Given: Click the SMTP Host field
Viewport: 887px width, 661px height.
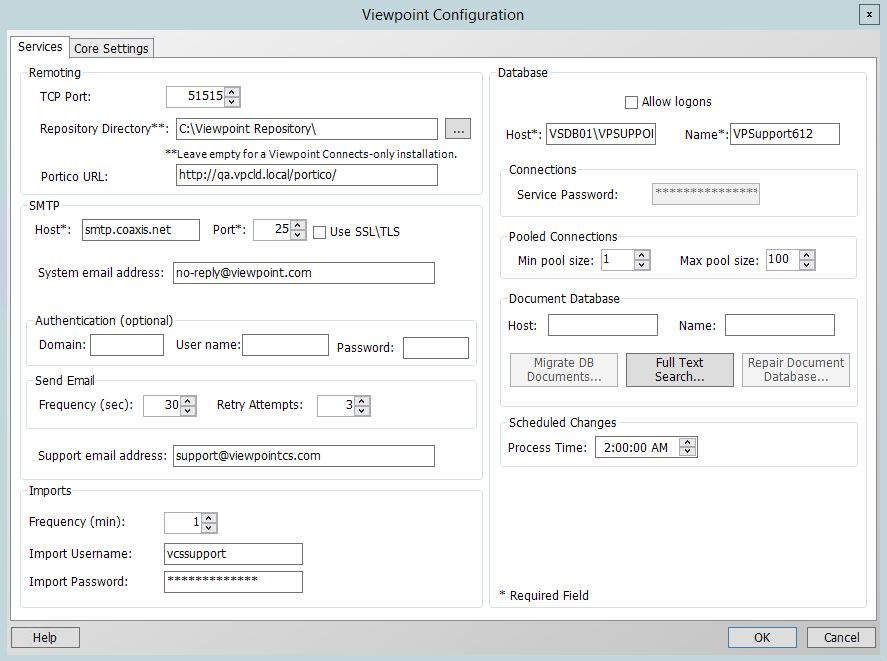Looking at the screenshot, I should pyautogui.click(x=140, y=230).
